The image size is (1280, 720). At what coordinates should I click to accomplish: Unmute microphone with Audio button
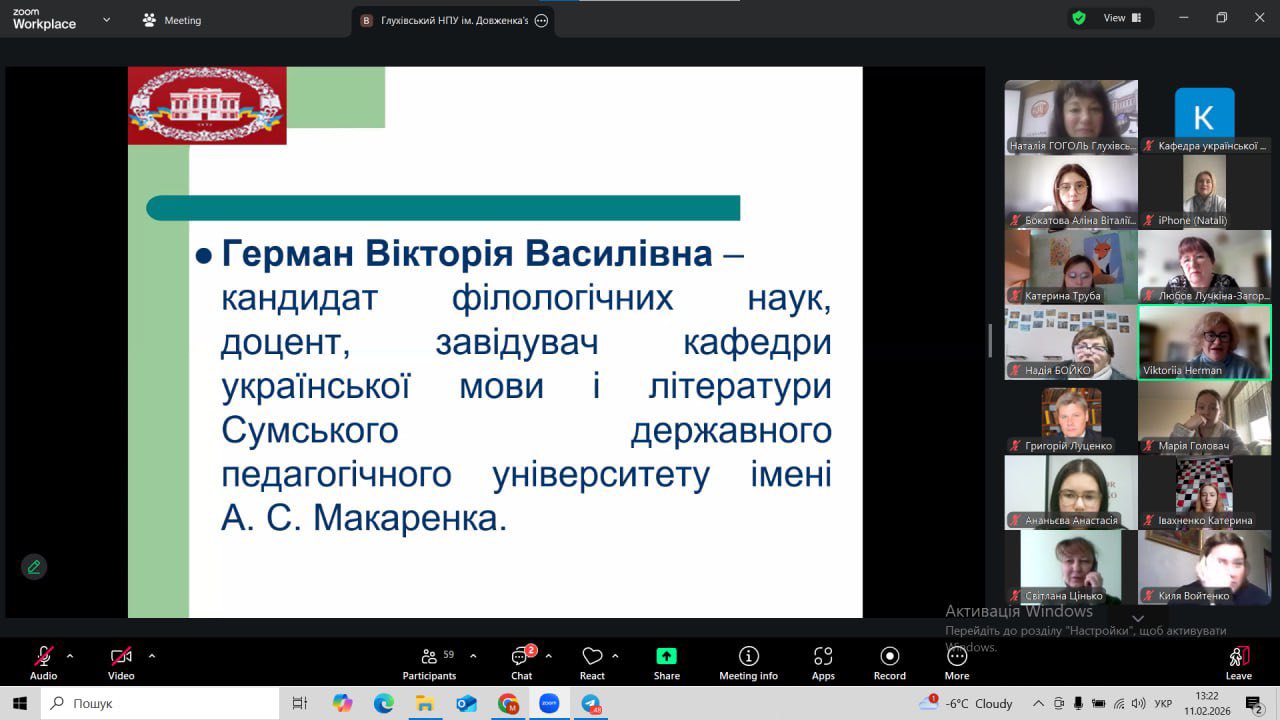coord(43,662)
